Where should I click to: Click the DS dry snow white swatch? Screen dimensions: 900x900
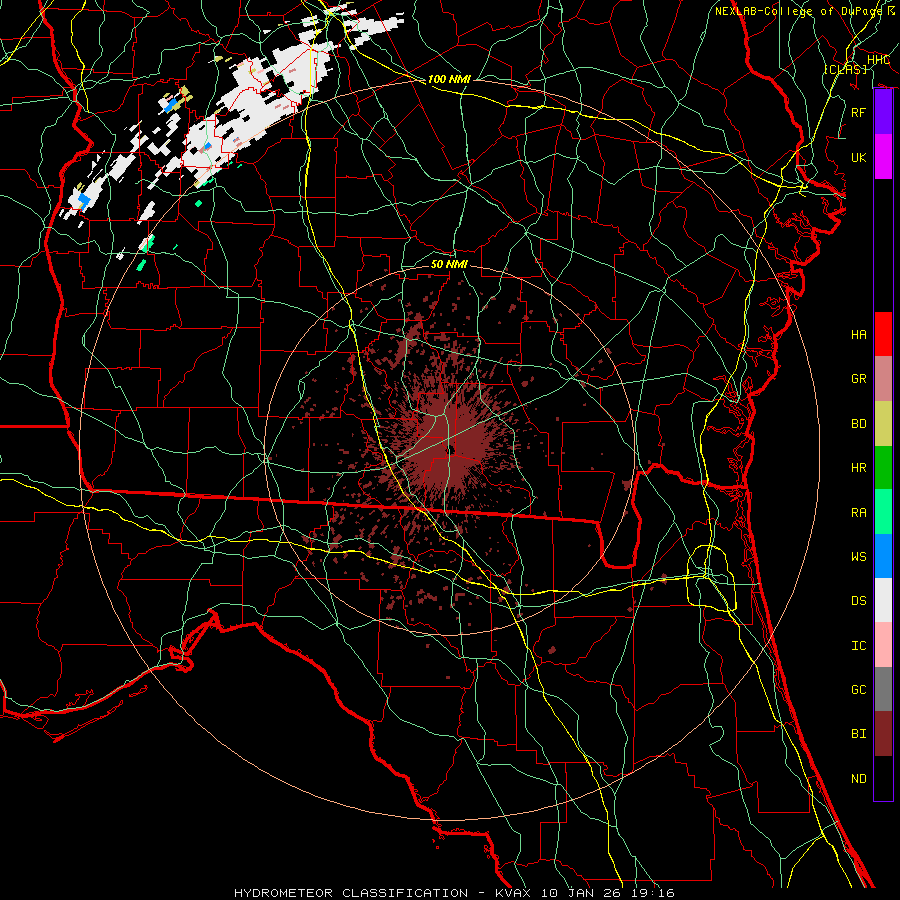(x=883, y=600)
